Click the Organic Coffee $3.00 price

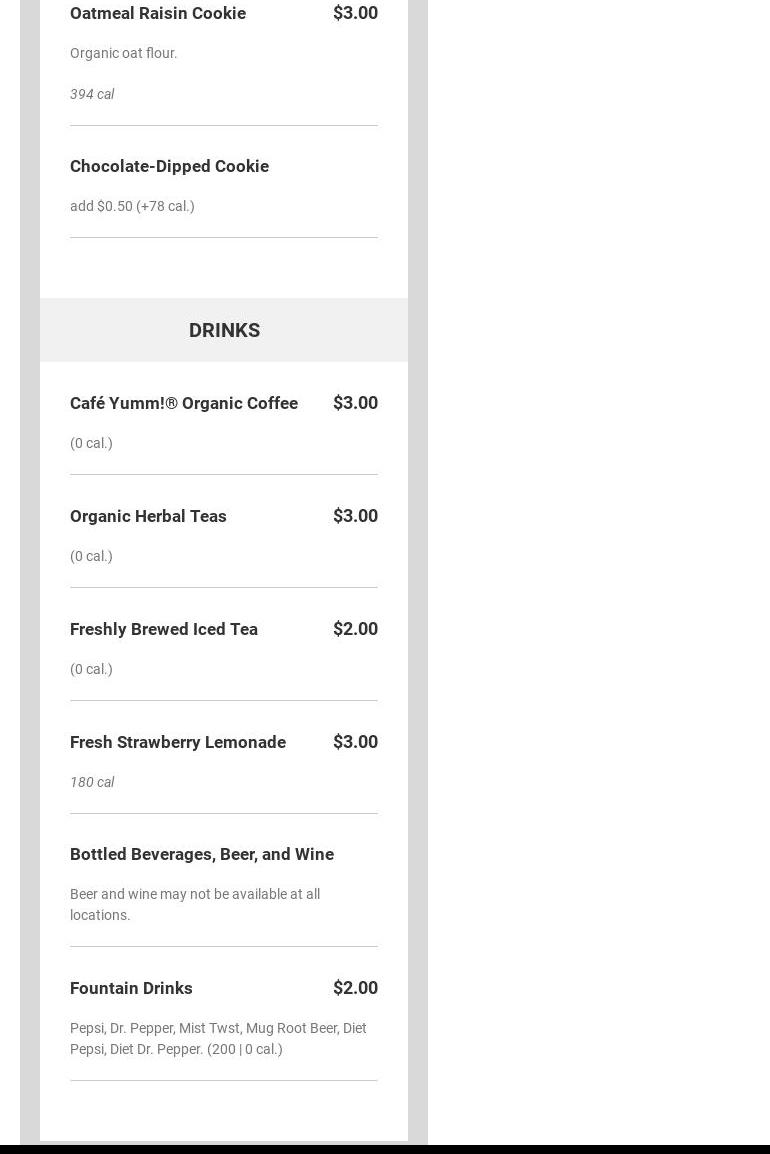click(355, 403)
